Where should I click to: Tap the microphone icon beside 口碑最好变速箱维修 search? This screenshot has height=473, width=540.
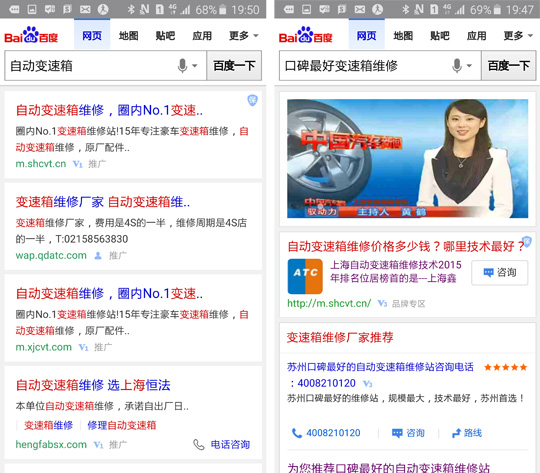457,65
